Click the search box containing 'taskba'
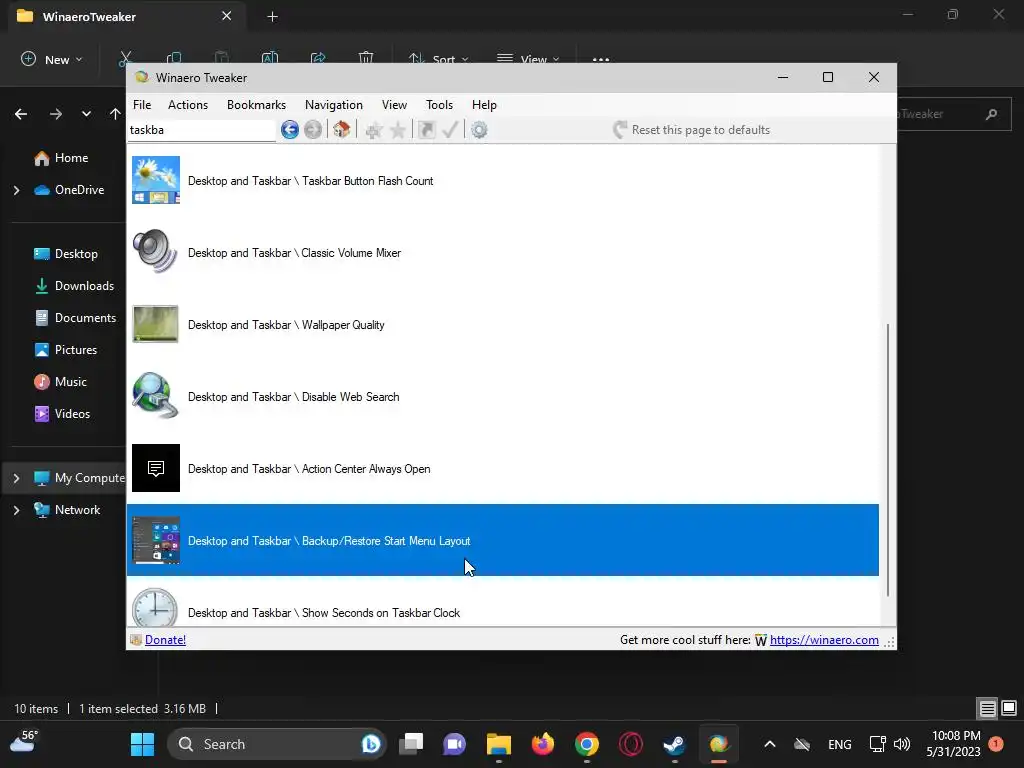This screenshot has height=768, width=1024. [201, 130]
